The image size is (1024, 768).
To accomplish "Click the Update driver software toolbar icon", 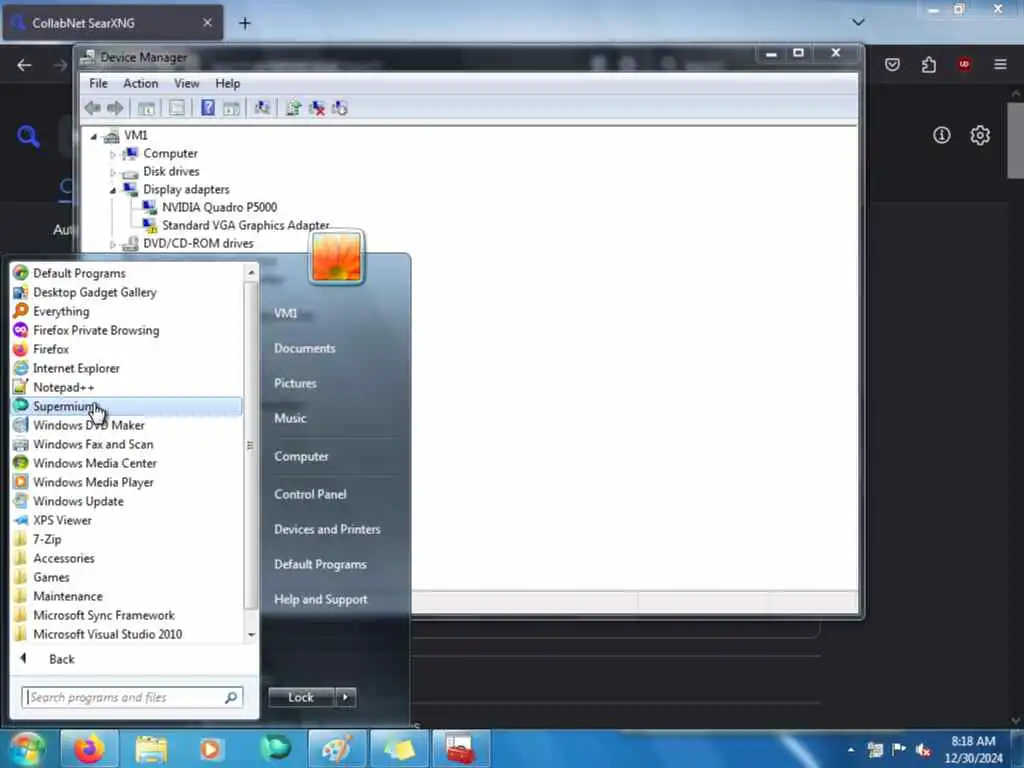I will 294,108.
